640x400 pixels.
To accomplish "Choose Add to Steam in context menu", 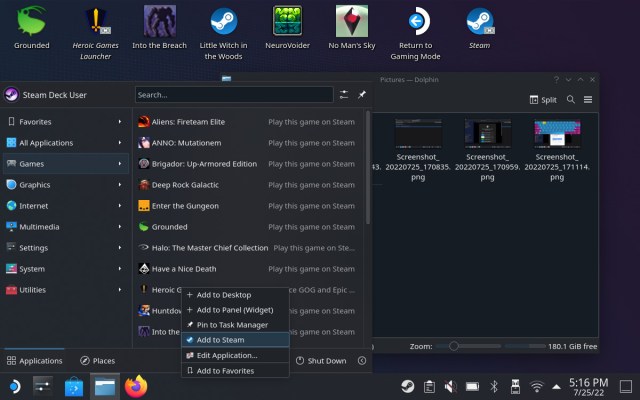I will click(x=236, y=340).
